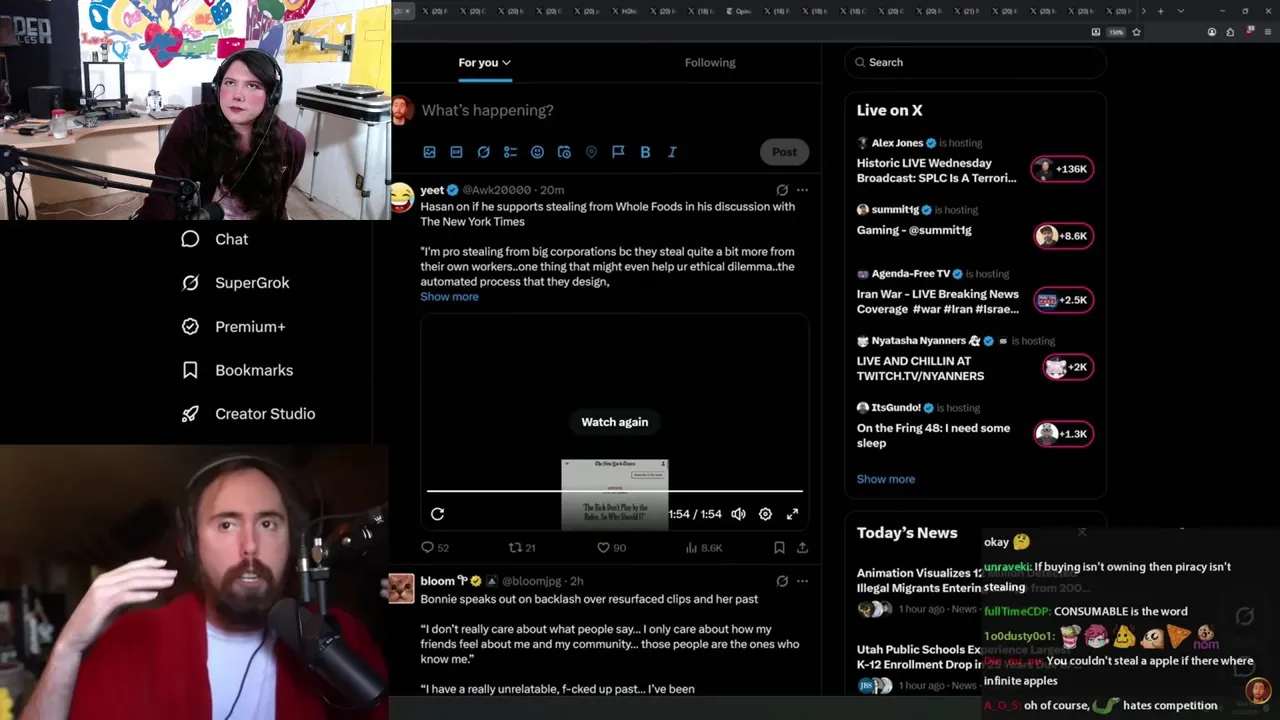Viewport: 1280px width, 720px height.
Task: Click the Premium+ verified badge icon
Action: point(190,327)
